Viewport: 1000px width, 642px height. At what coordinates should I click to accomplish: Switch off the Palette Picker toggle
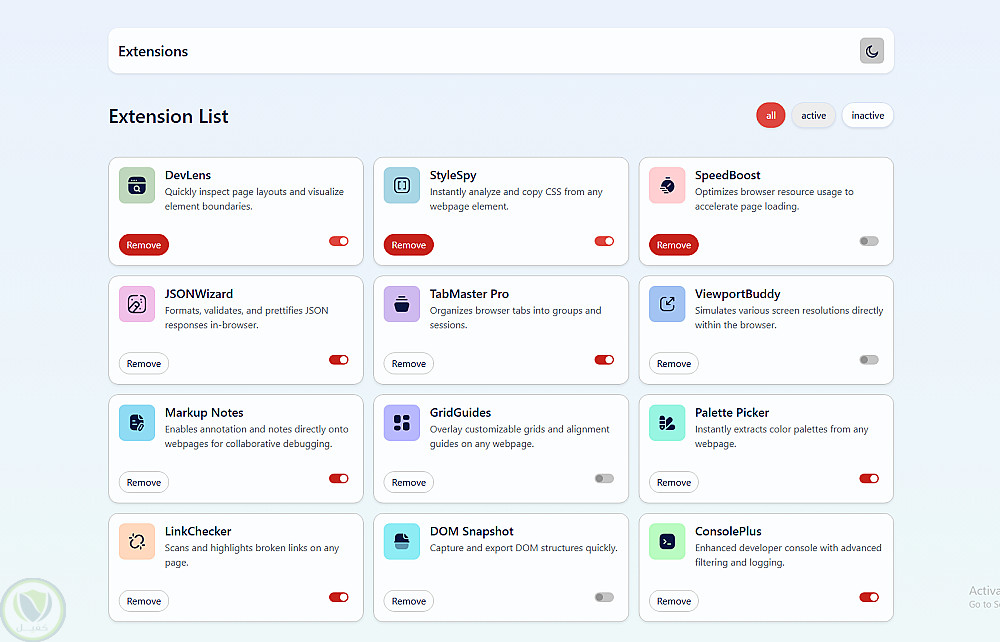869,479
